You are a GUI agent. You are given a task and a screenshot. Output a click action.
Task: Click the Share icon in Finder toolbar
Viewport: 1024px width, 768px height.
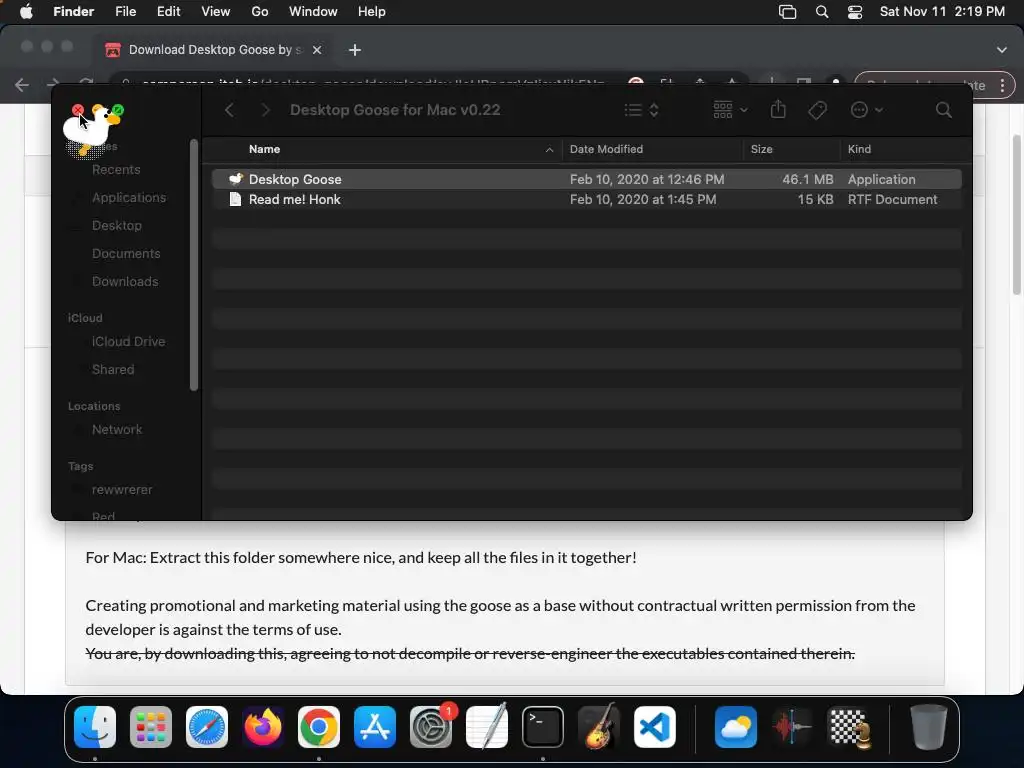click(x=778, y=109)
